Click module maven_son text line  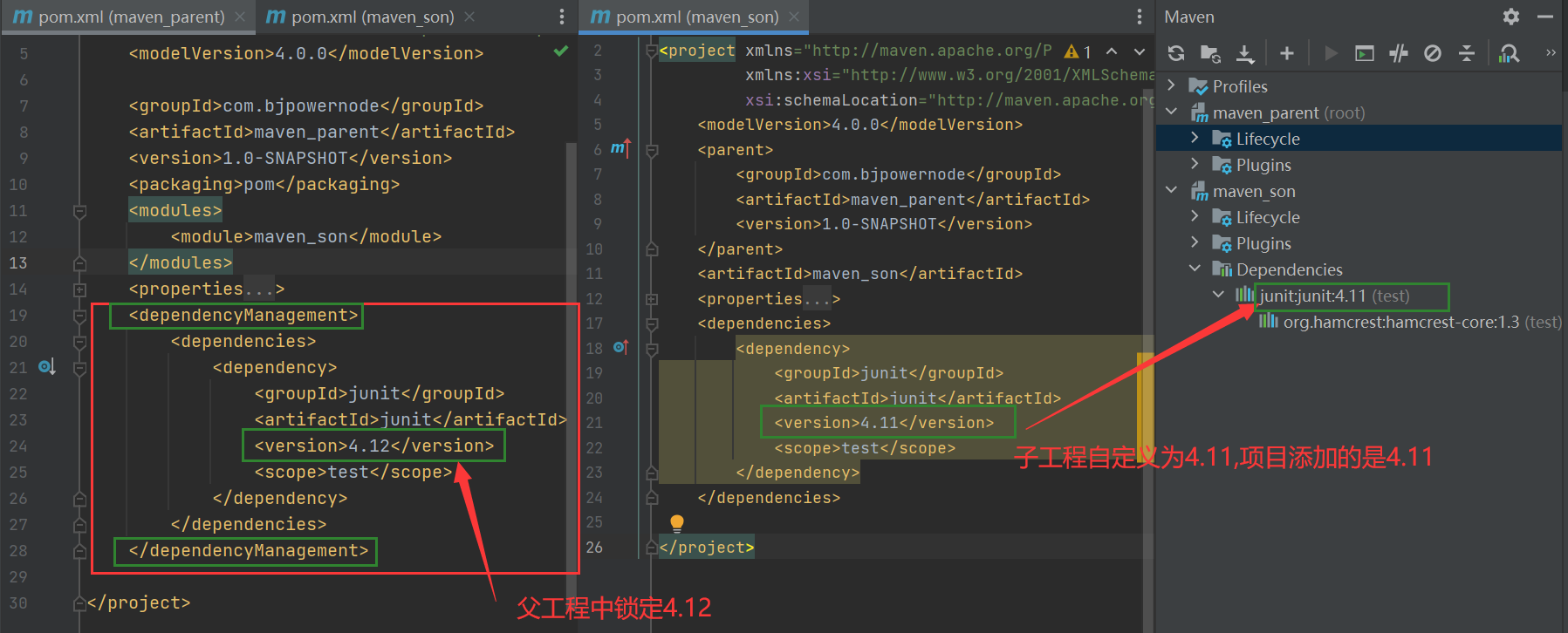(x=306, y=236)
